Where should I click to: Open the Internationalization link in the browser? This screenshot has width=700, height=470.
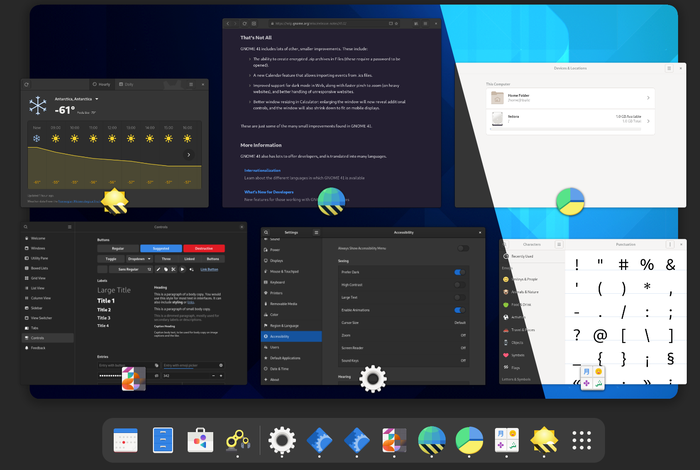pyautogui.click(x=262, y=171)
